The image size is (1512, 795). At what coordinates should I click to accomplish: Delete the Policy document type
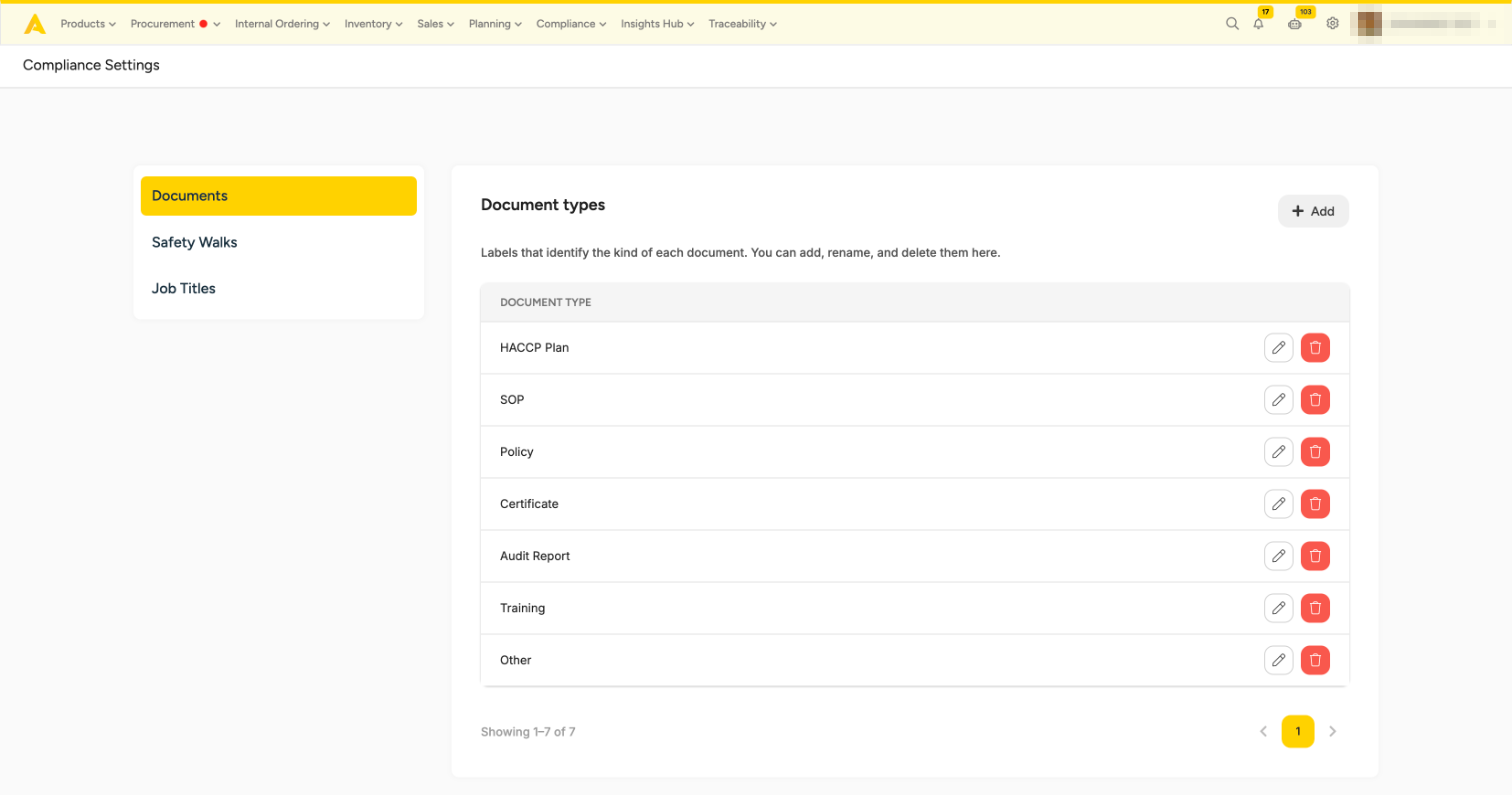(x=1315, y=452)
